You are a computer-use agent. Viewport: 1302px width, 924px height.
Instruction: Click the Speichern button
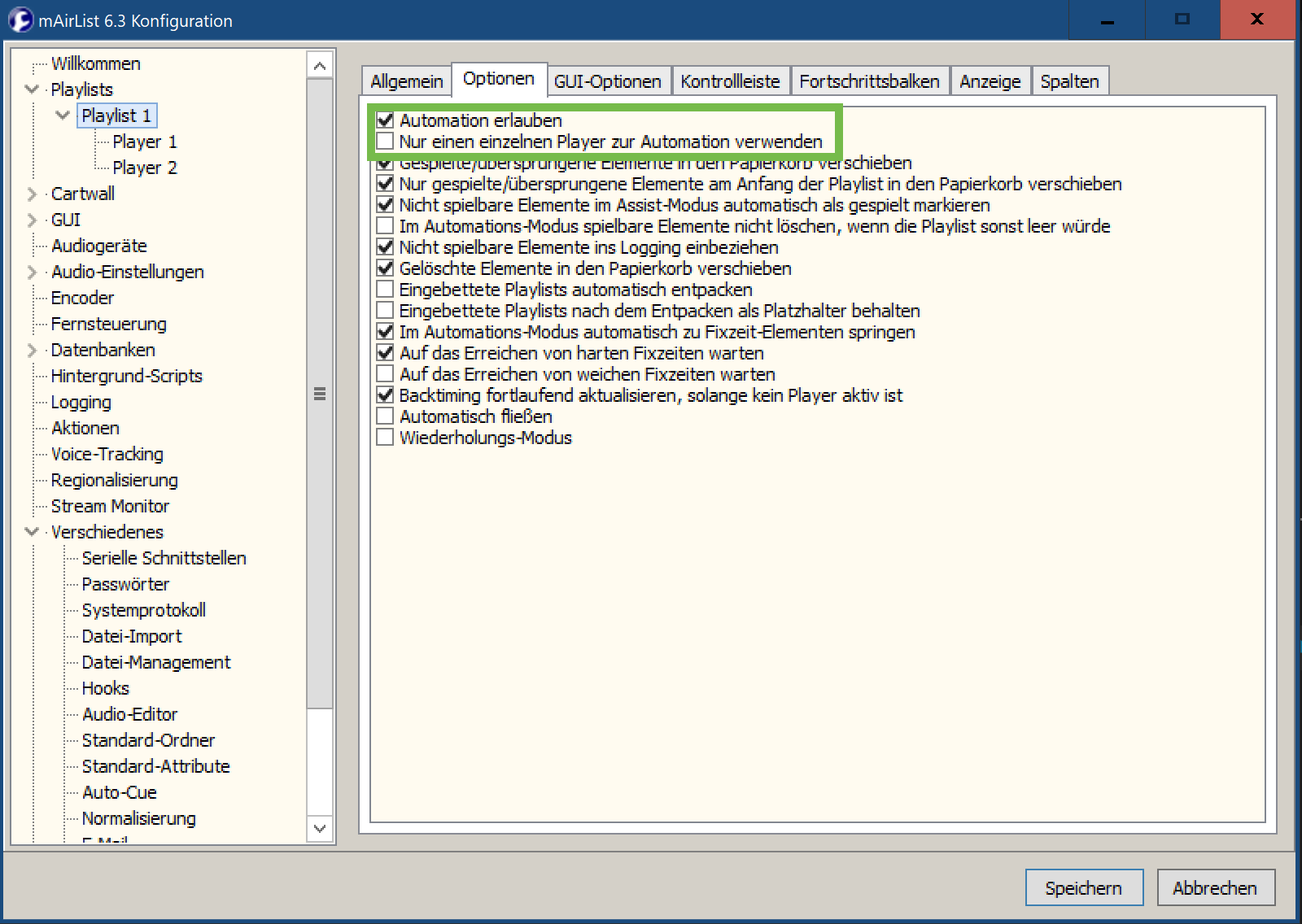[x=1083, y=888]
